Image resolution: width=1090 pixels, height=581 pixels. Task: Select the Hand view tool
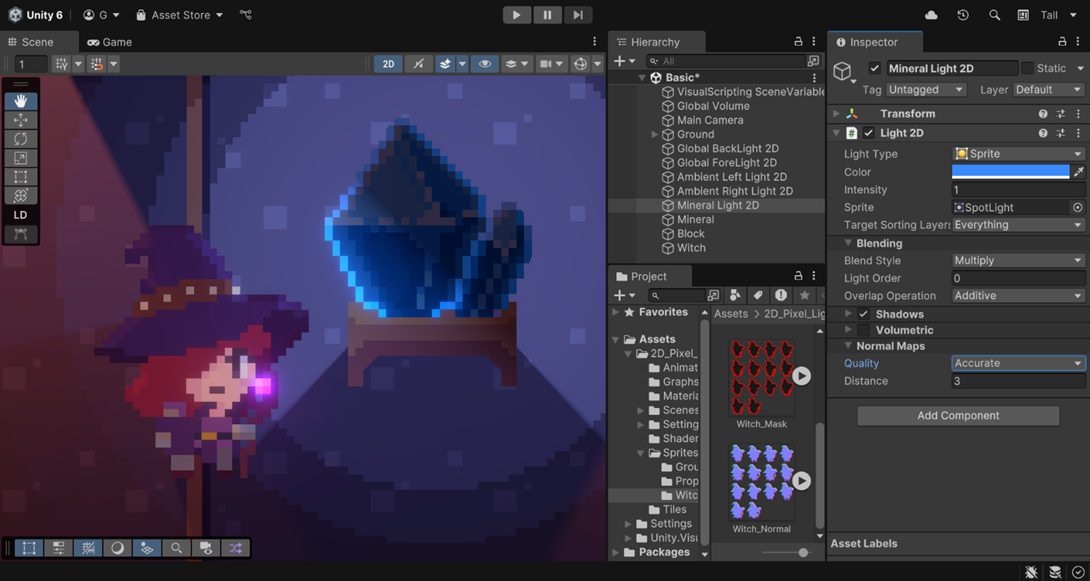[21, 101]
